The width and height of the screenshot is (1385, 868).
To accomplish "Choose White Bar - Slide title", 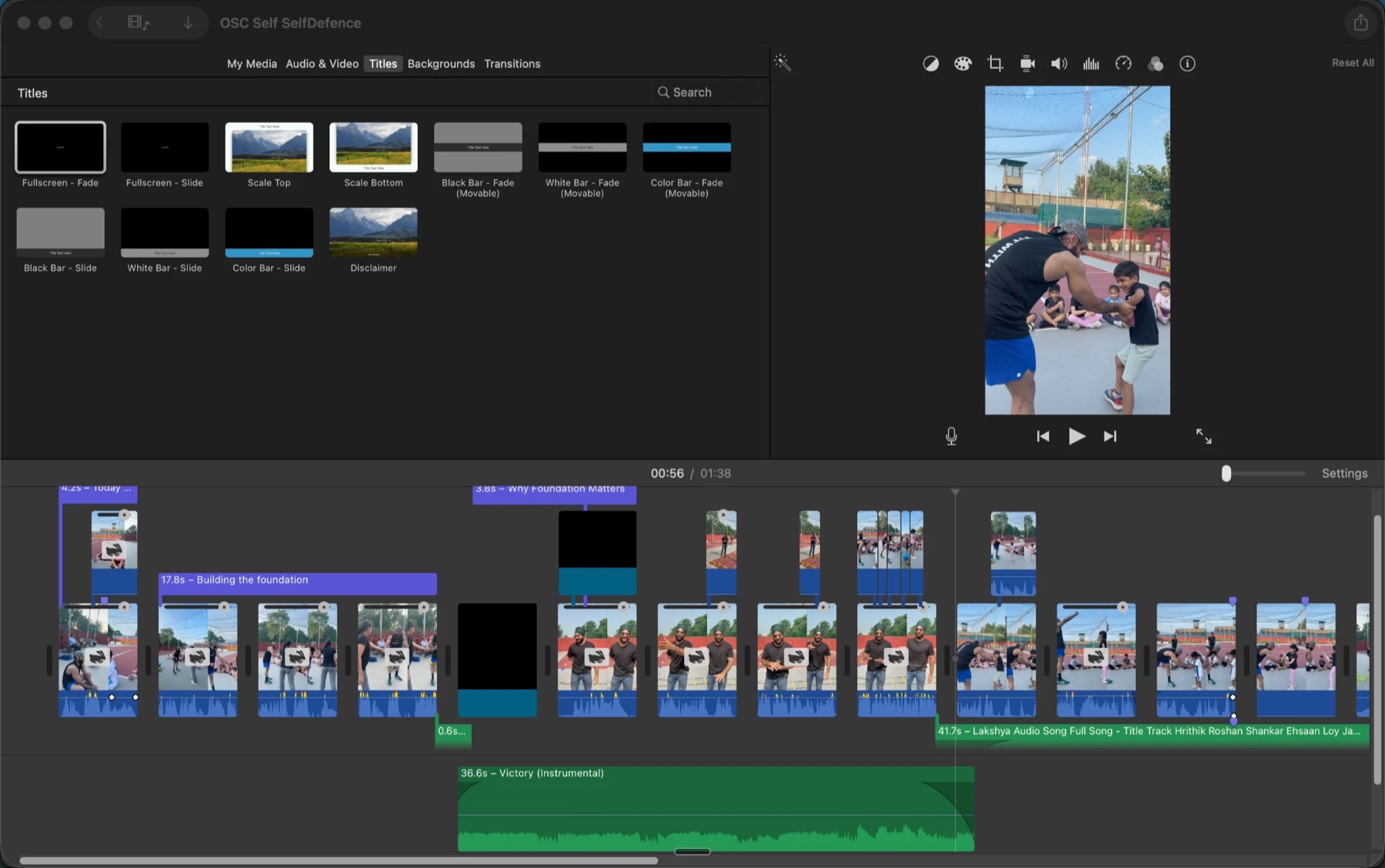I will 165,240.
